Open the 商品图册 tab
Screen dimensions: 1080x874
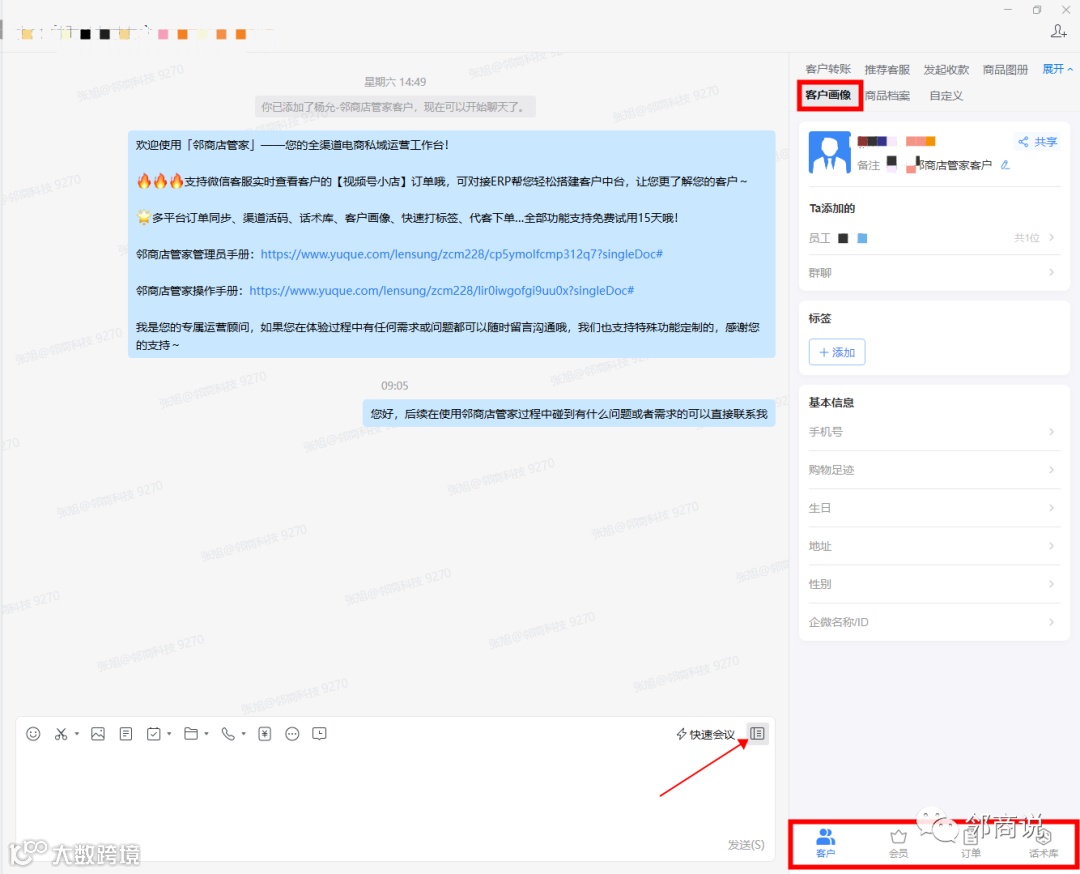click(x=1005, y=69)
